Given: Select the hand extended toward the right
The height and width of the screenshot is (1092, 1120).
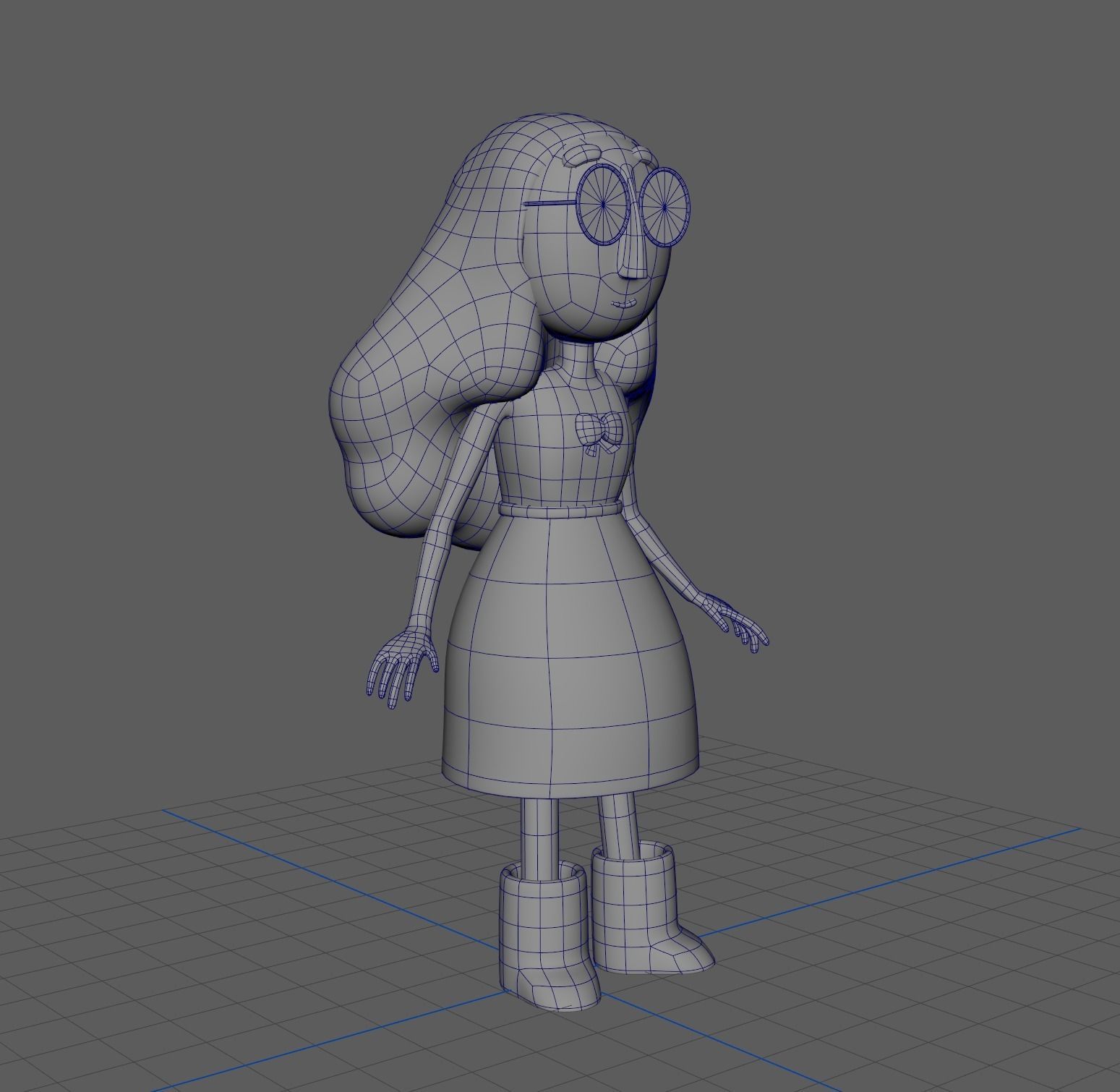Looking at the screenshot, I should click(732, 623).
